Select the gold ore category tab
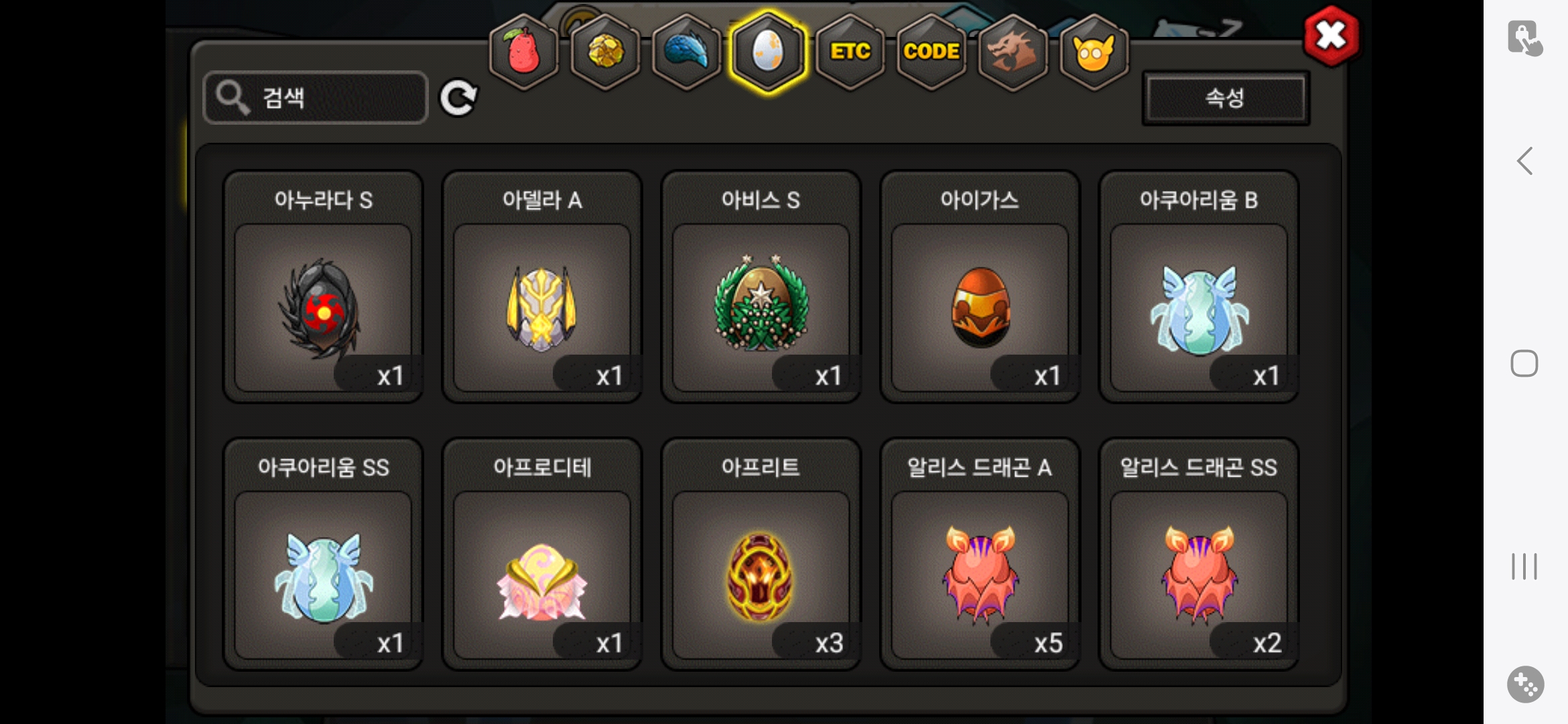 coord(605,52)
